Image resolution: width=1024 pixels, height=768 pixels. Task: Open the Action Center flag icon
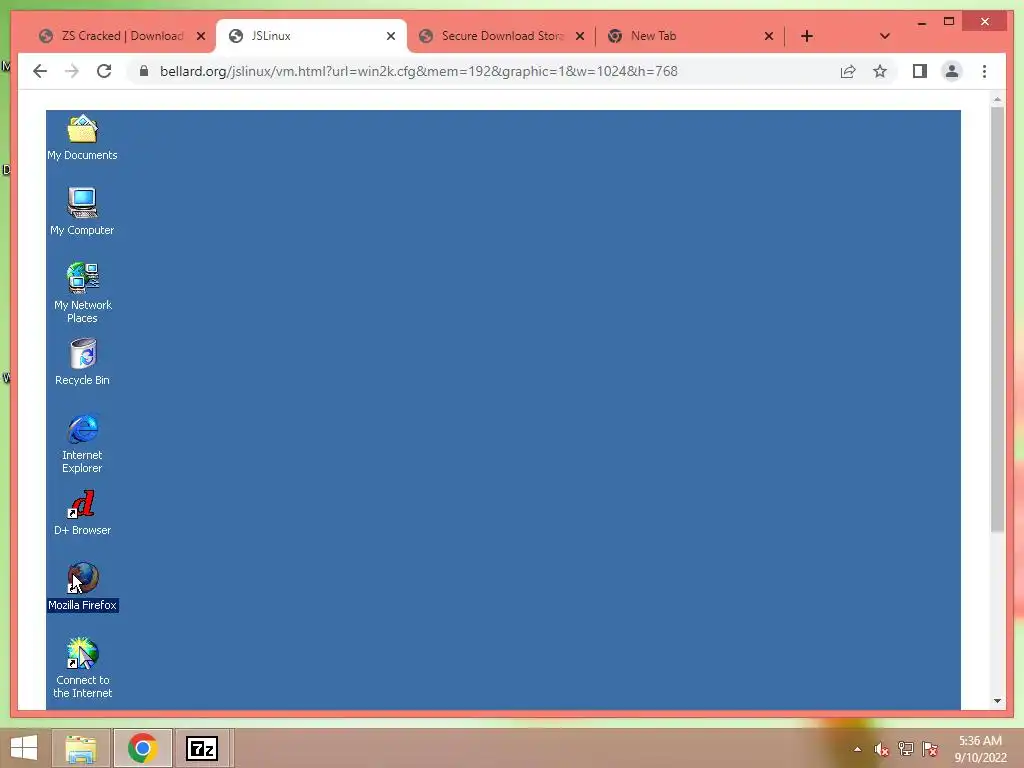tap(930, 749)
